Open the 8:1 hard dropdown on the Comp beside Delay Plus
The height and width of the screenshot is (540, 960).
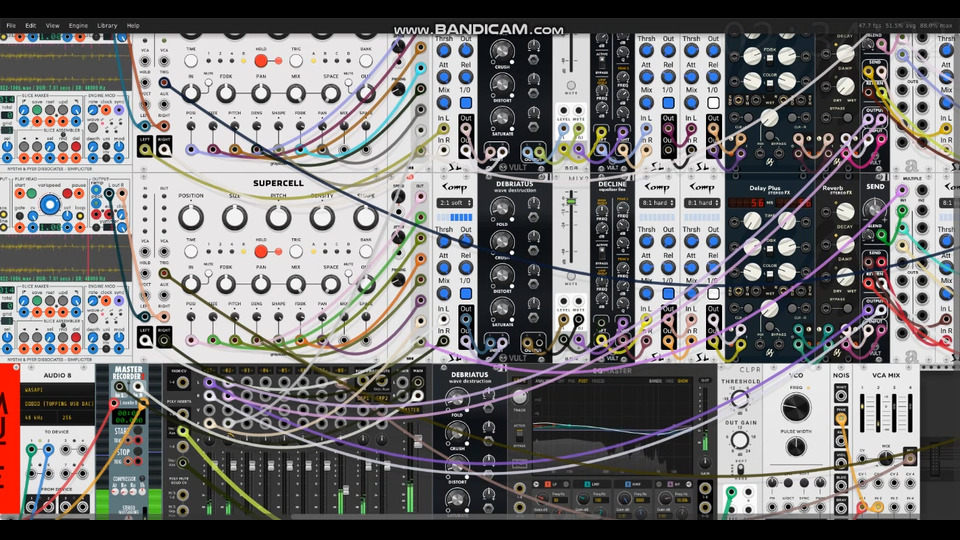pyautogui.click(x=702, y=203)
